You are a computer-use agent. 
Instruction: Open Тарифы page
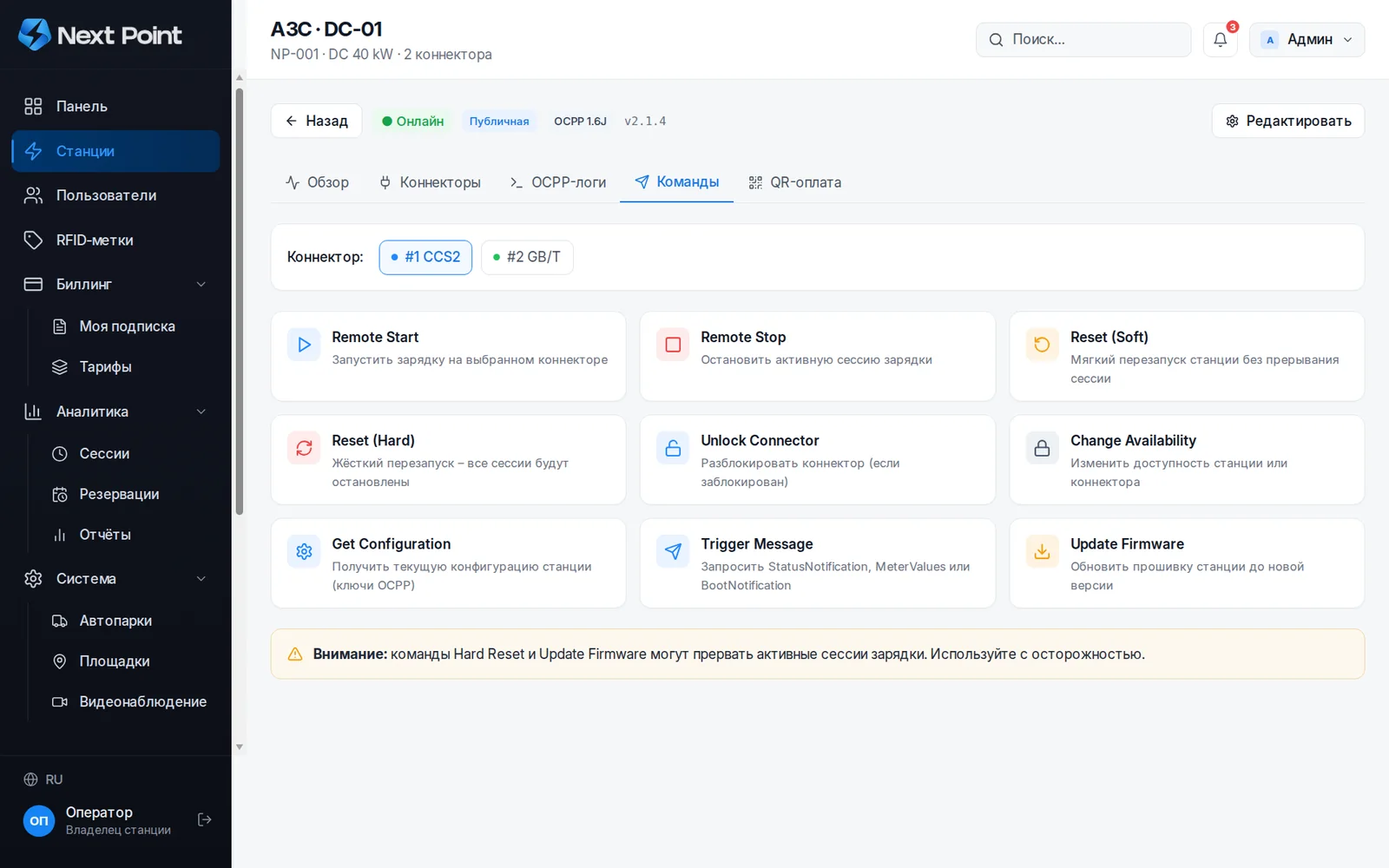[x=127, y=367]
